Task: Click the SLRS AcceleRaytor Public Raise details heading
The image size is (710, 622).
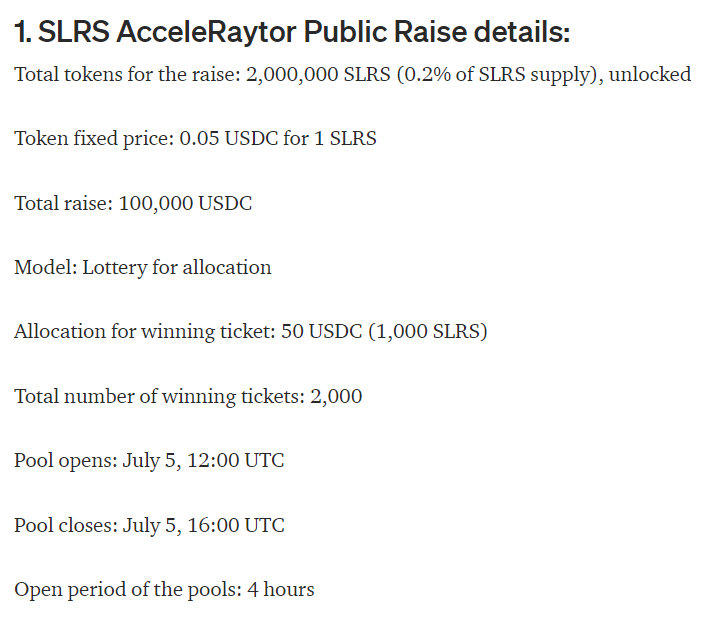Action: [292, 32]
